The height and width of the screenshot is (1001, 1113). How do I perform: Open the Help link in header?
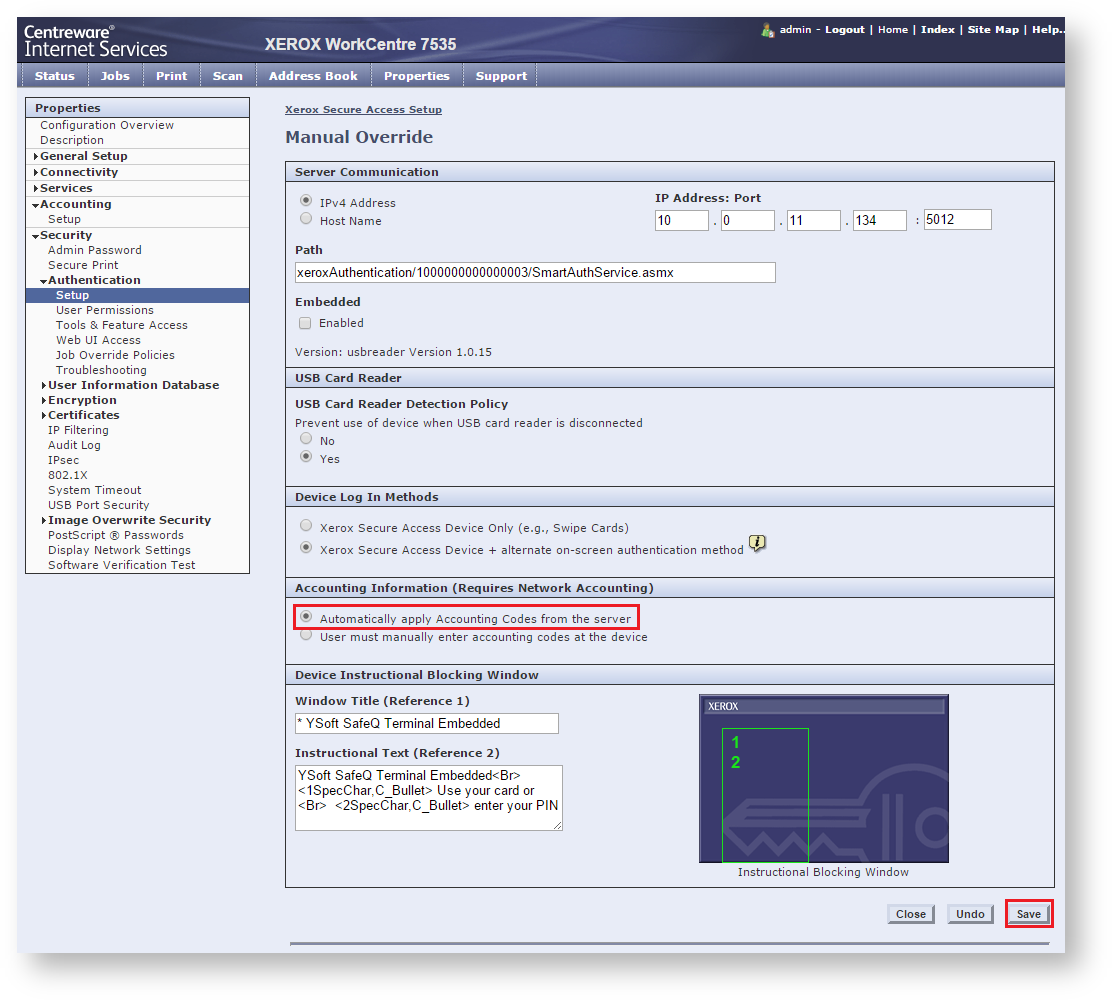[1048, 30]
